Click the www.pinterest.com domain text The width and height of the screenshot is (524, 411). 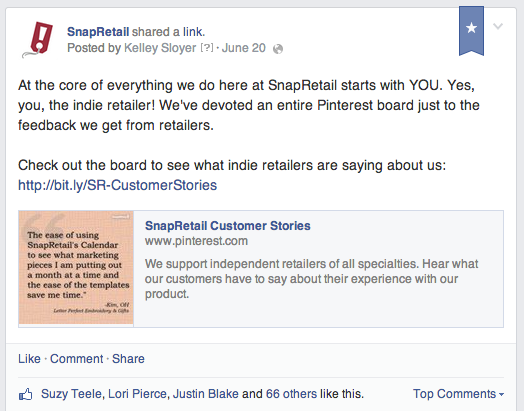pos(196,241)
